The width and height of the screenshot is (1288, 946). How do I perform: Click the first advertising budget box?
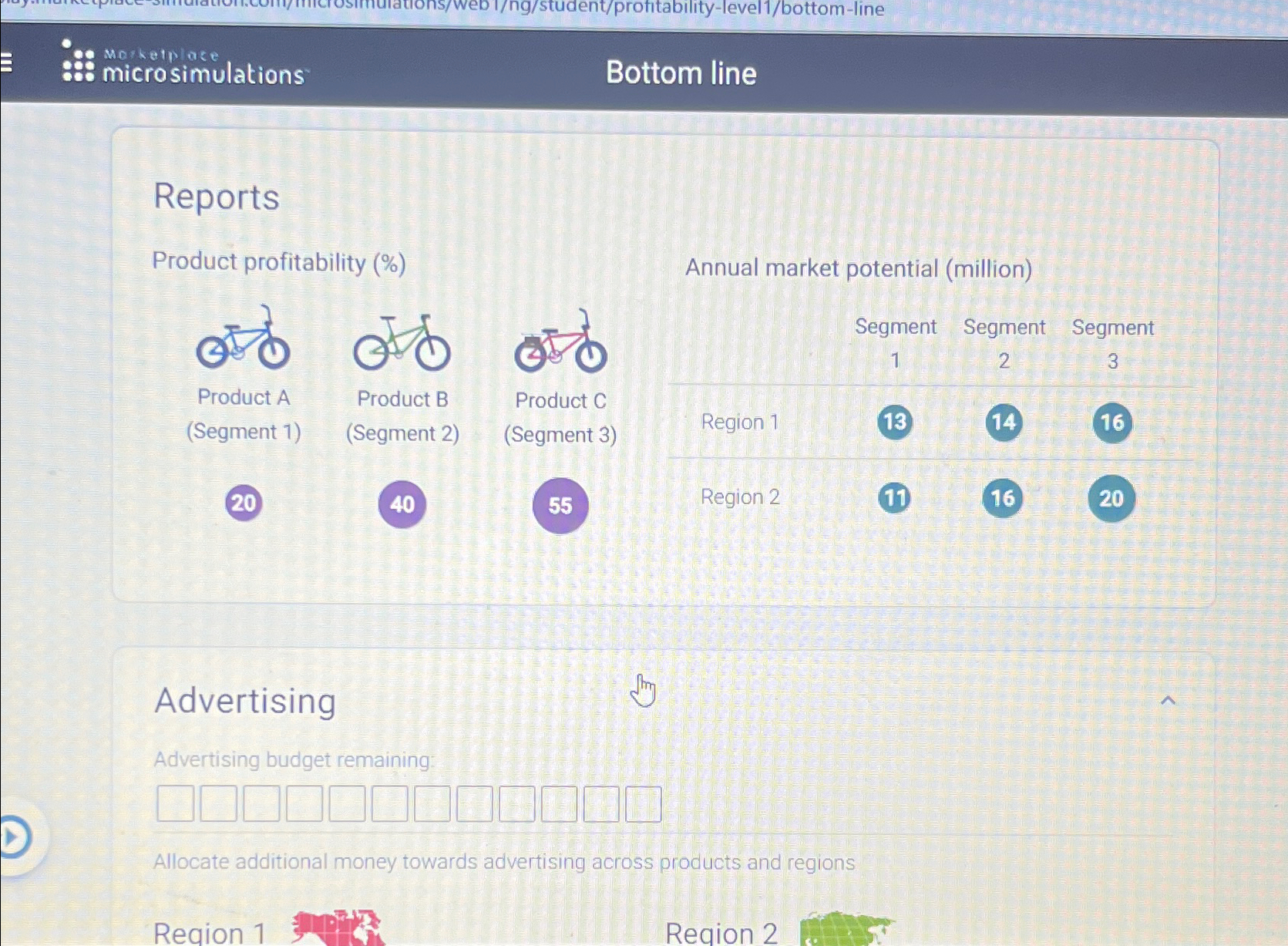[176, 803]
